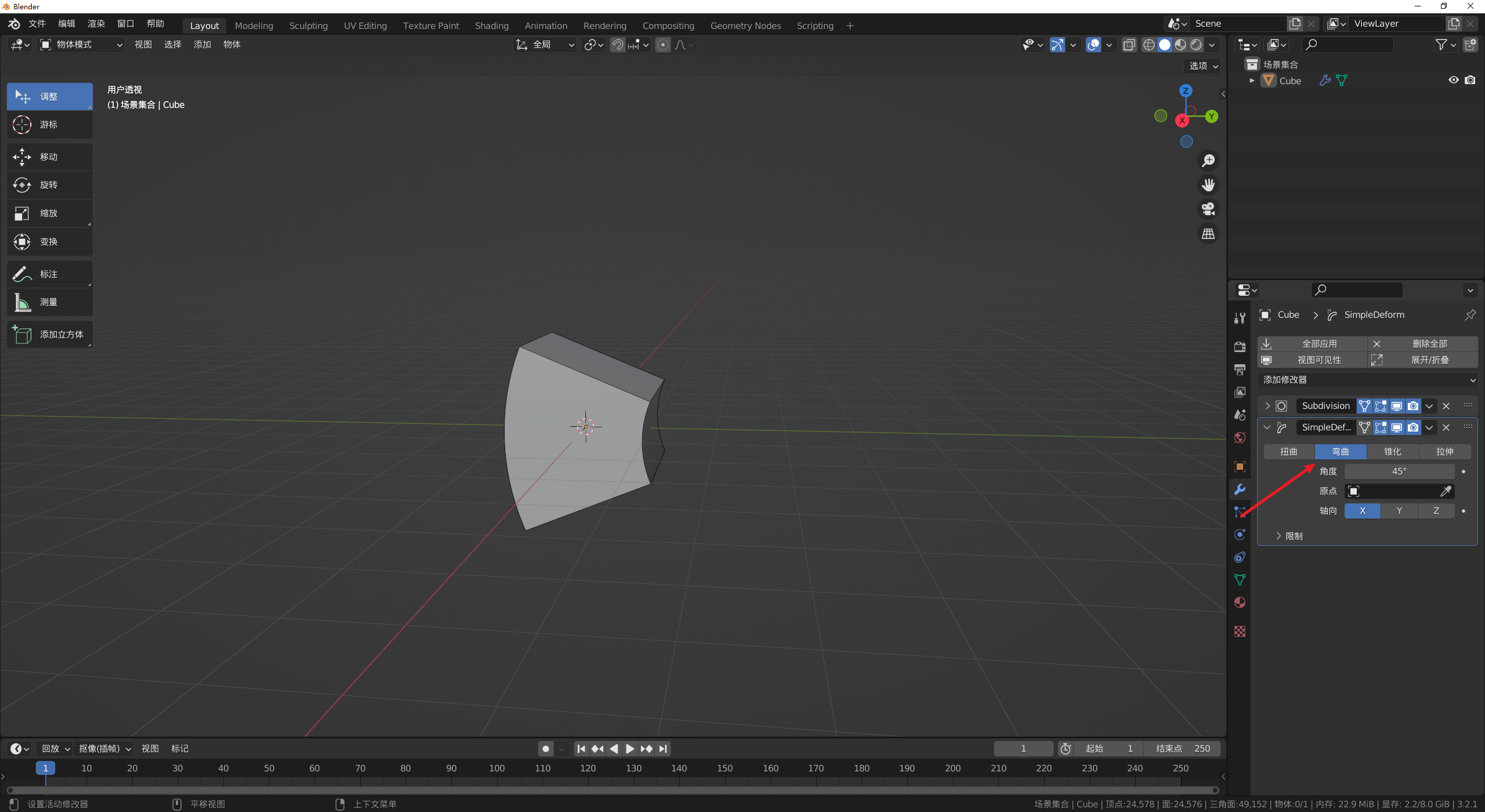Select the Taper (锥化) deform mode
1485x812 pixels.
tap(1392, 452)
